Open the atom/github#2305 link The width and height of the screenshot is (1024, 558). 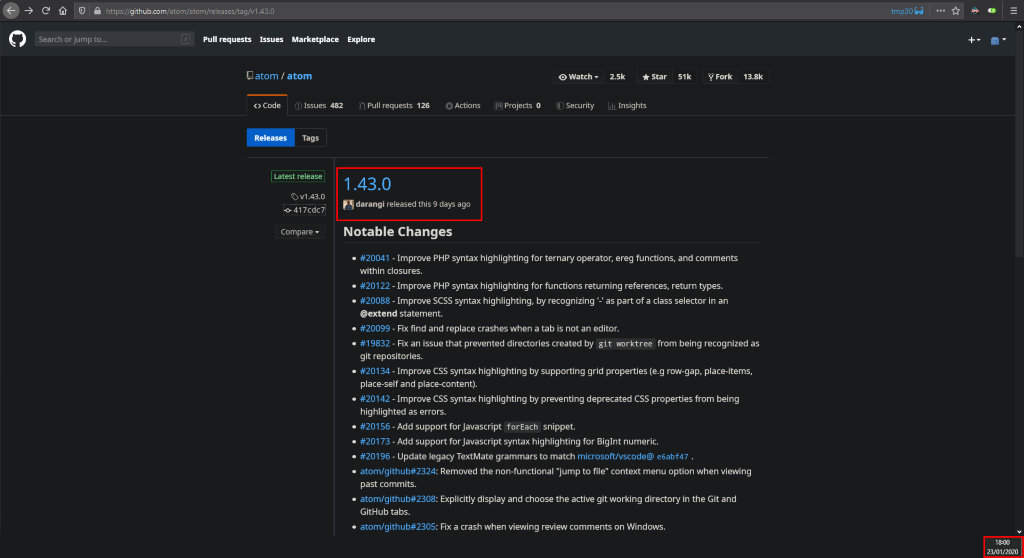pyautogui.click(x=398, y=527)
